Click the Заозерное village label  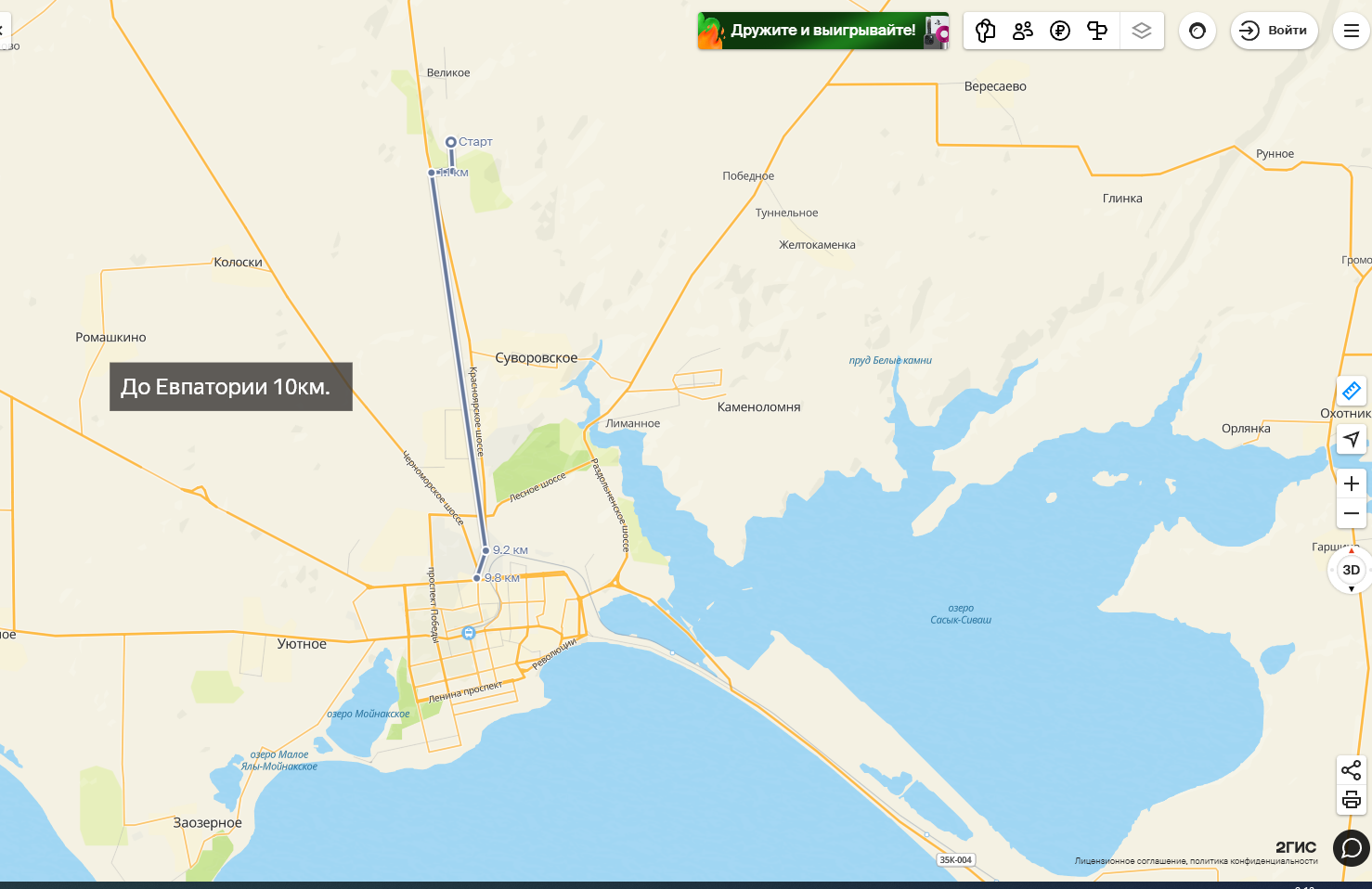point(207,823)
